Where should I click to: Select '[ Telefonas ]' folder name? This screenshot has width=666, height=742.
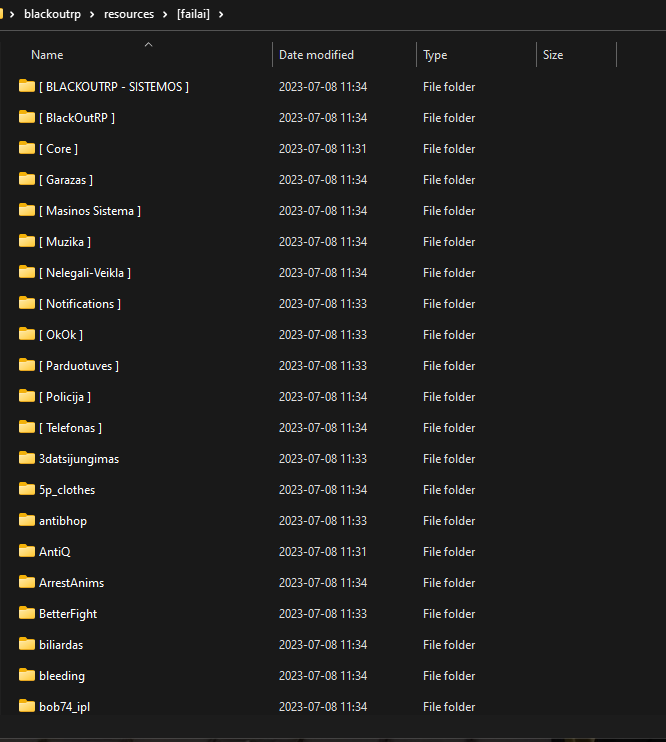pos(71,428)
